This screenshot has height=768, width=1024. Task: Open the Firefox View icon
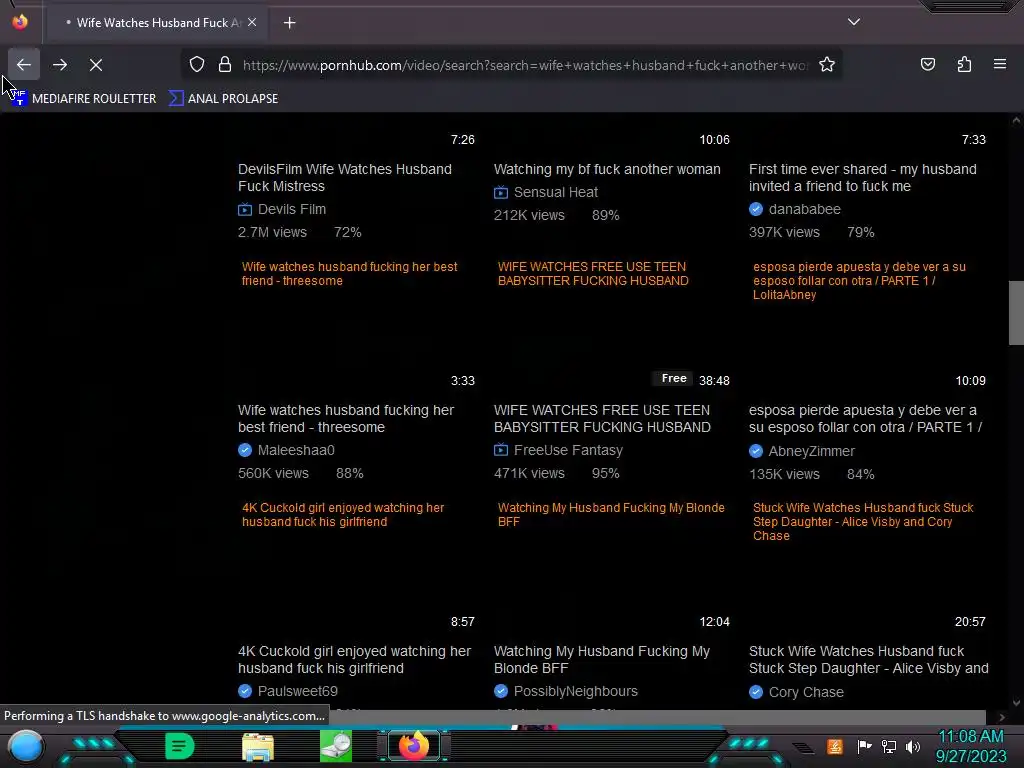[x=20, y=22]
